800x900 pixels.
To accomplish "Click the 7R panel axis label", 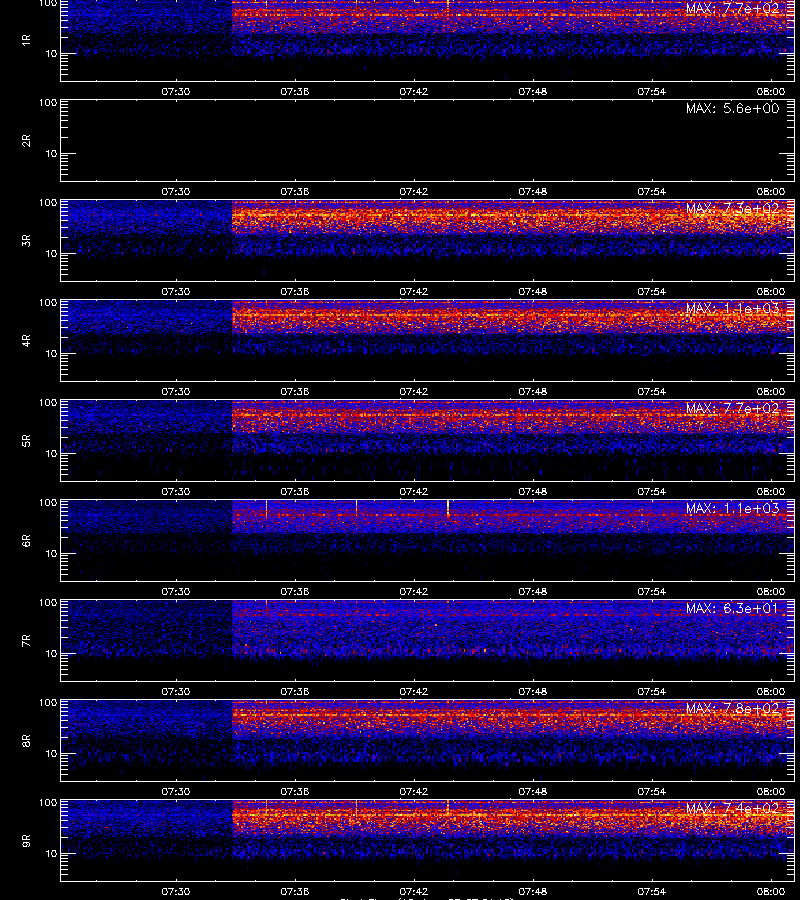I will (x=26, y=641).
